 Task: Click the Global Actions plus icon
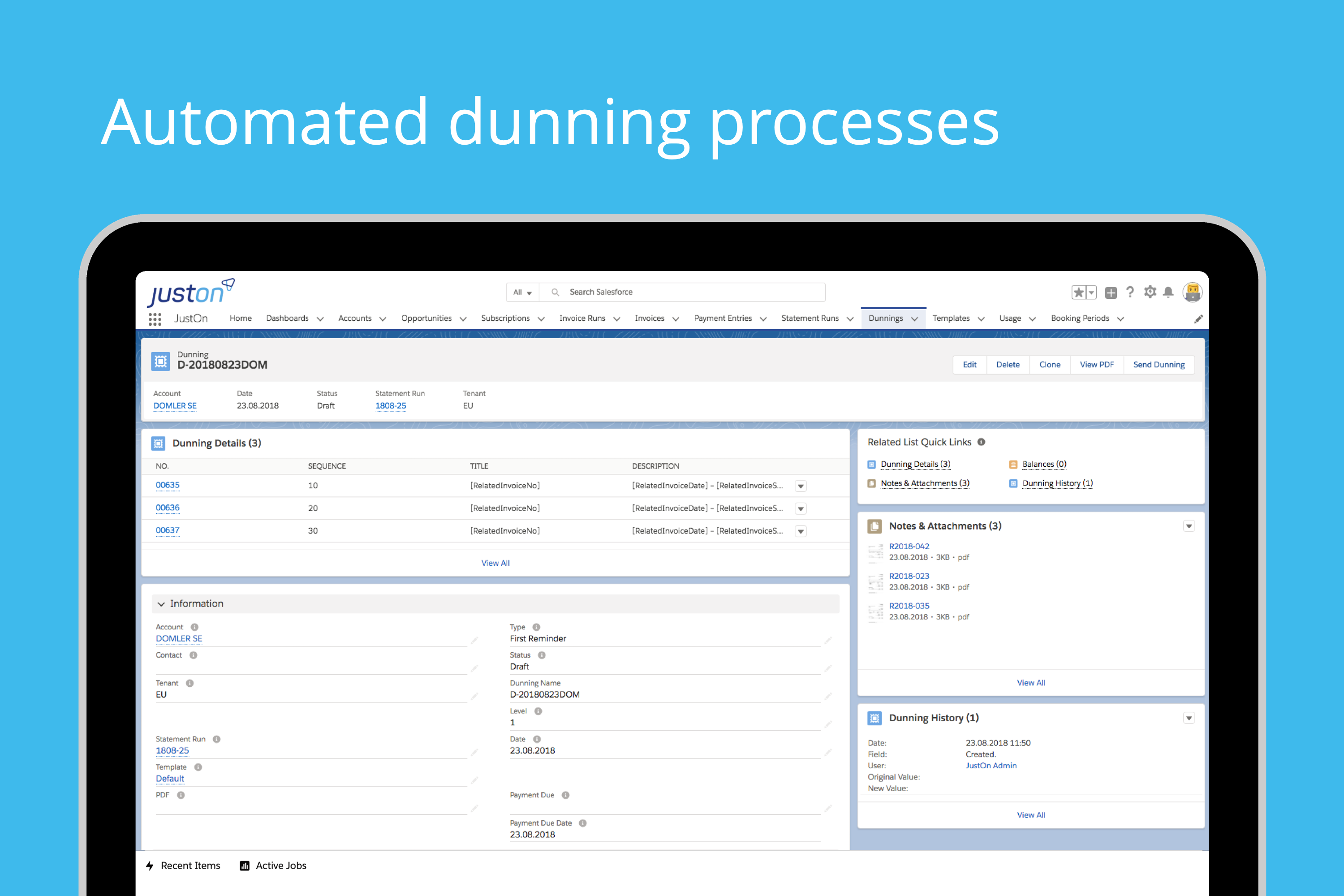1111,293
